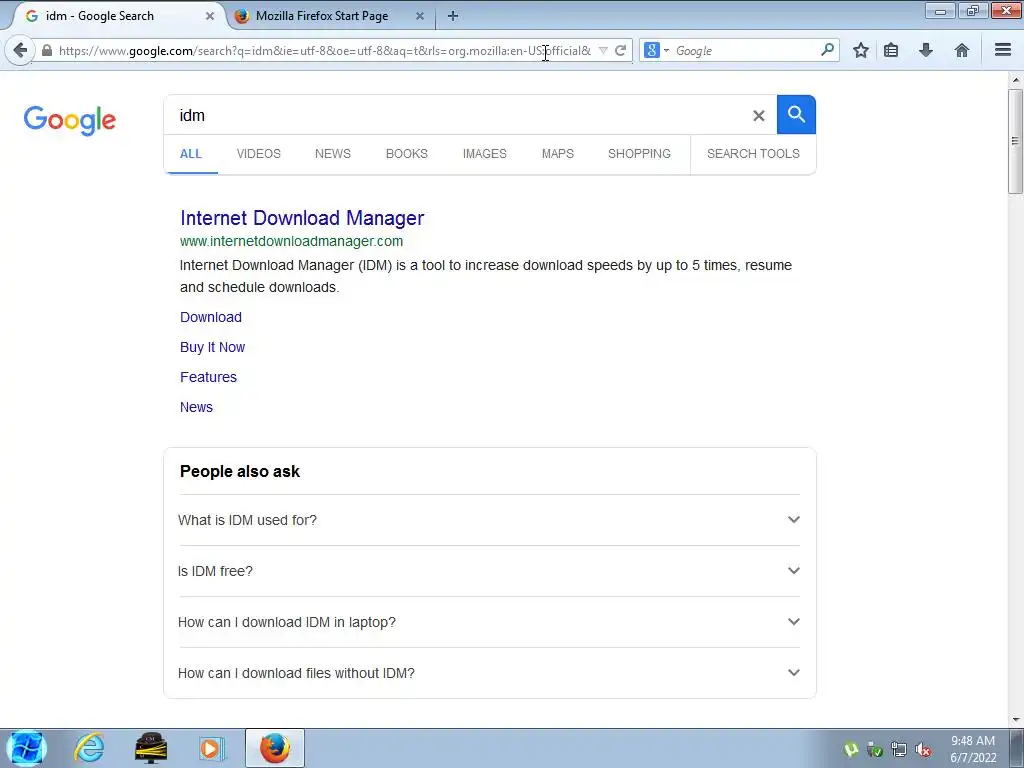Expand 'Is IDM free?' question
This screenshot has width=1024, height=768.
click(x=489, y=571)
